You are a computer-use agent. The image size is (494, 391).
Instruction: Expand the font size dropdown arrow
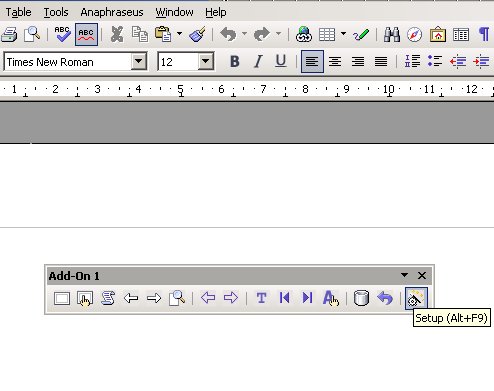(205, 61)
